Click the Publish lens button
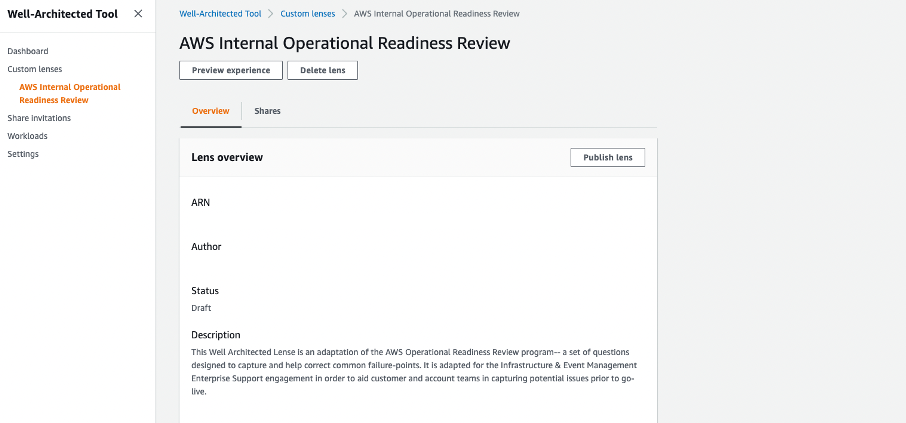 [607, 157]
